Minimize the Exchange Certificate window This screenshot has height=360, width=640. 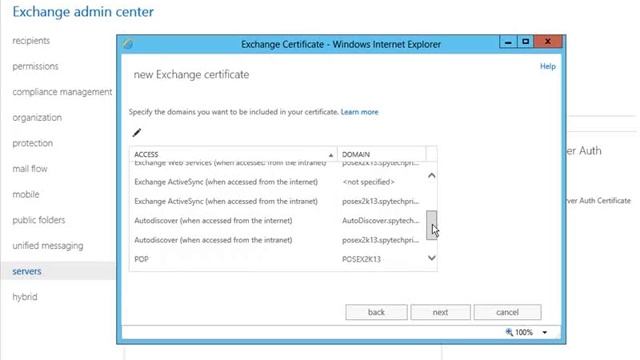(508, 42)
